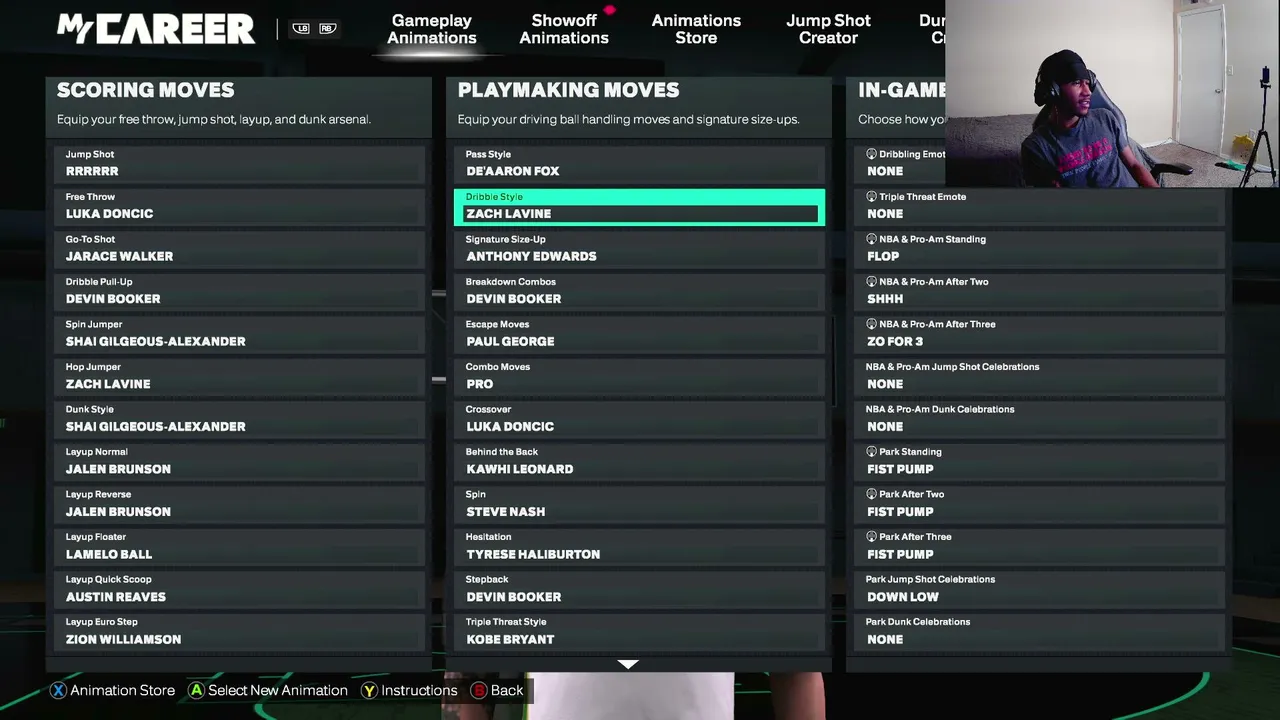Click the down arrow below Playmaking Moves list
The image size is (1280, 720).
(627, 664)
